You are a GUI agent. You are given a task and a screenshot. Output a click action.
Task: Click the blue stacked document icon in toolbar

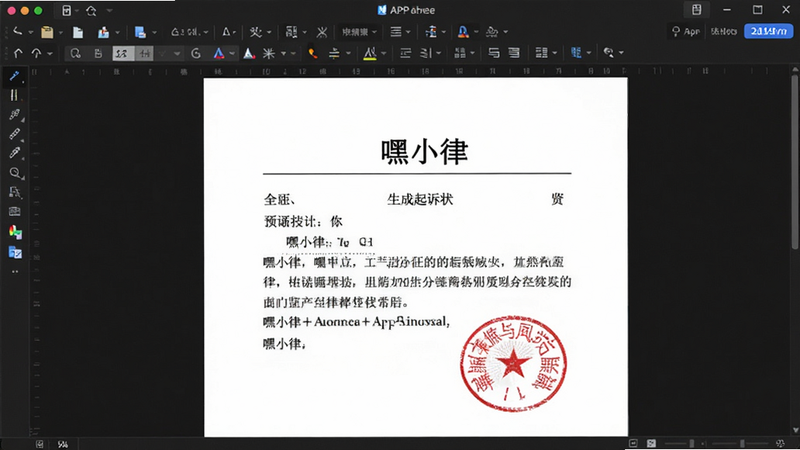pos(140,32)
